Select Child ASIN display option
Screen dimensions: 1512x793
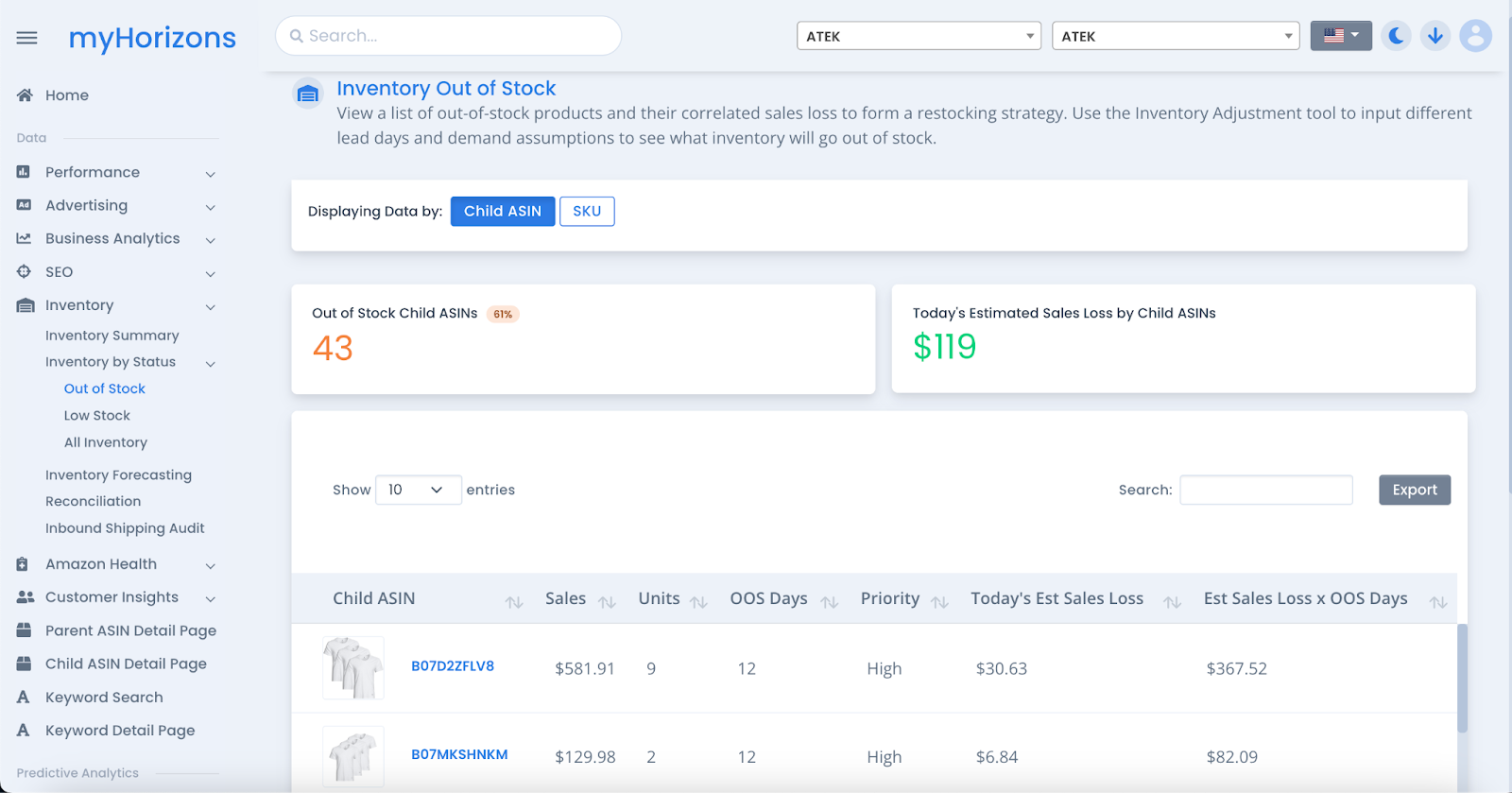tap(503, 211)
